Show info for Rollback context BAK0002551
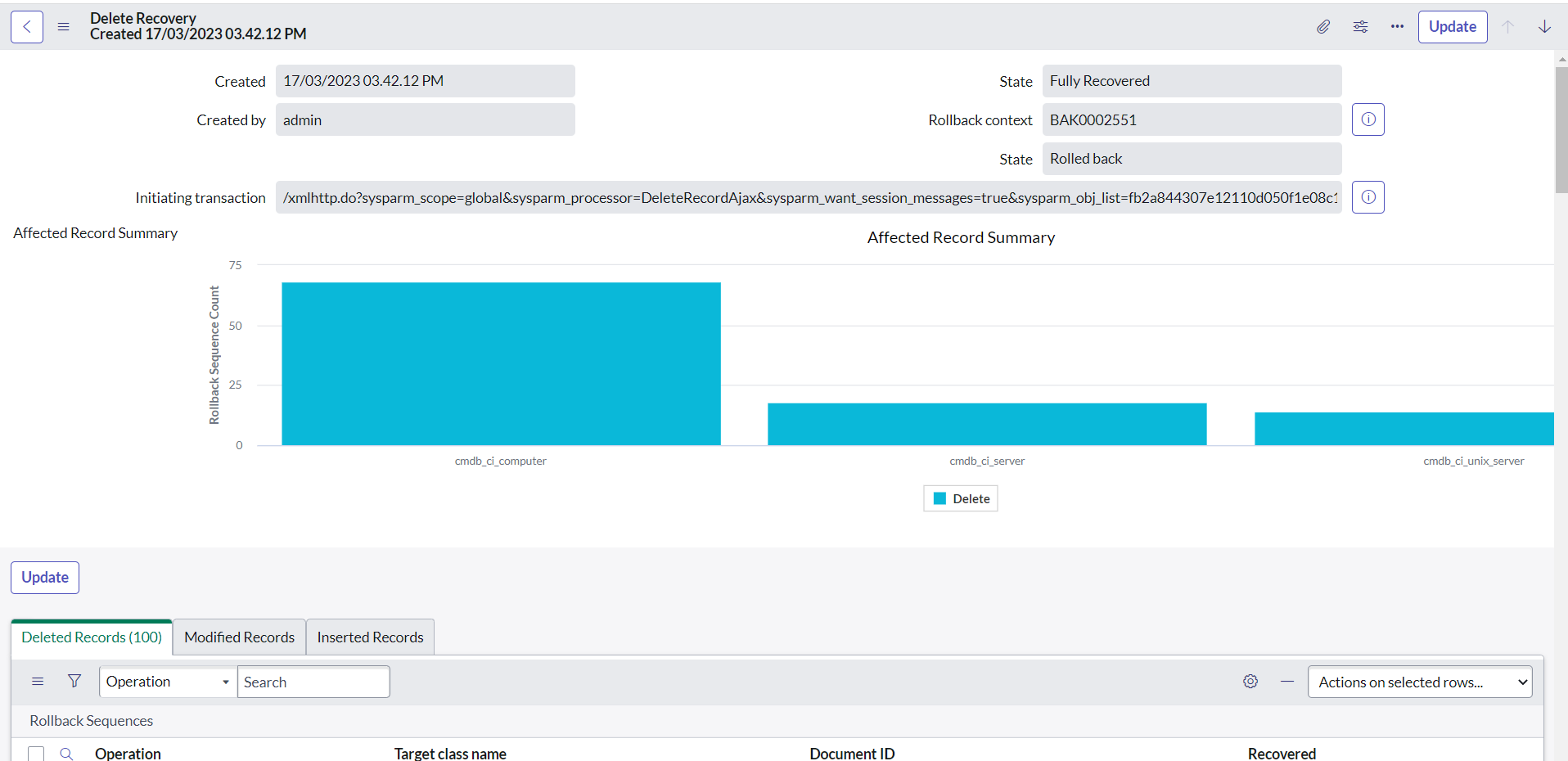Screen dimensions: 1568x761 [x=1368, y=119]
